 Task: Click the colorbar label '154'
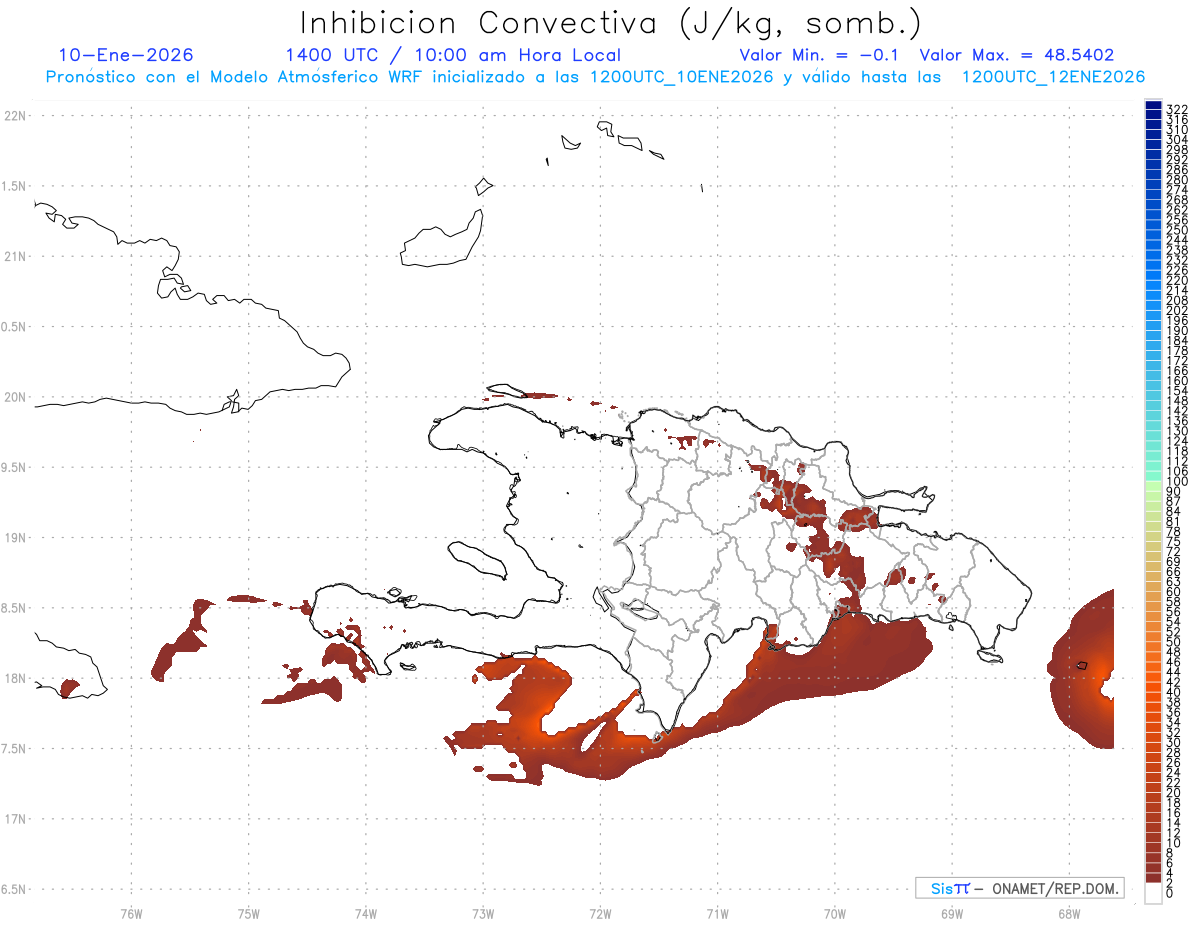[1177, 391]
